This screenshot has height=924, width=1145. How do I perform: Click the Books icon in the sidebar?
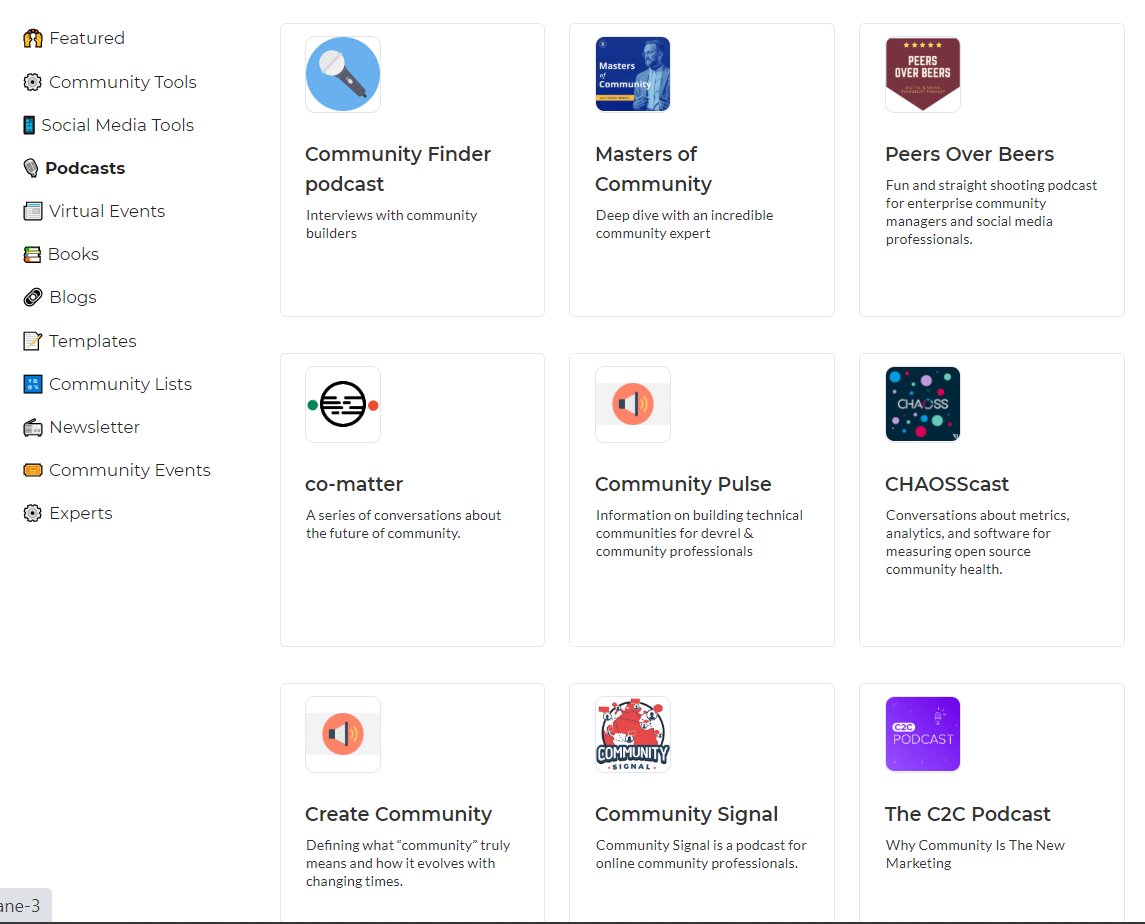point(31,254)
